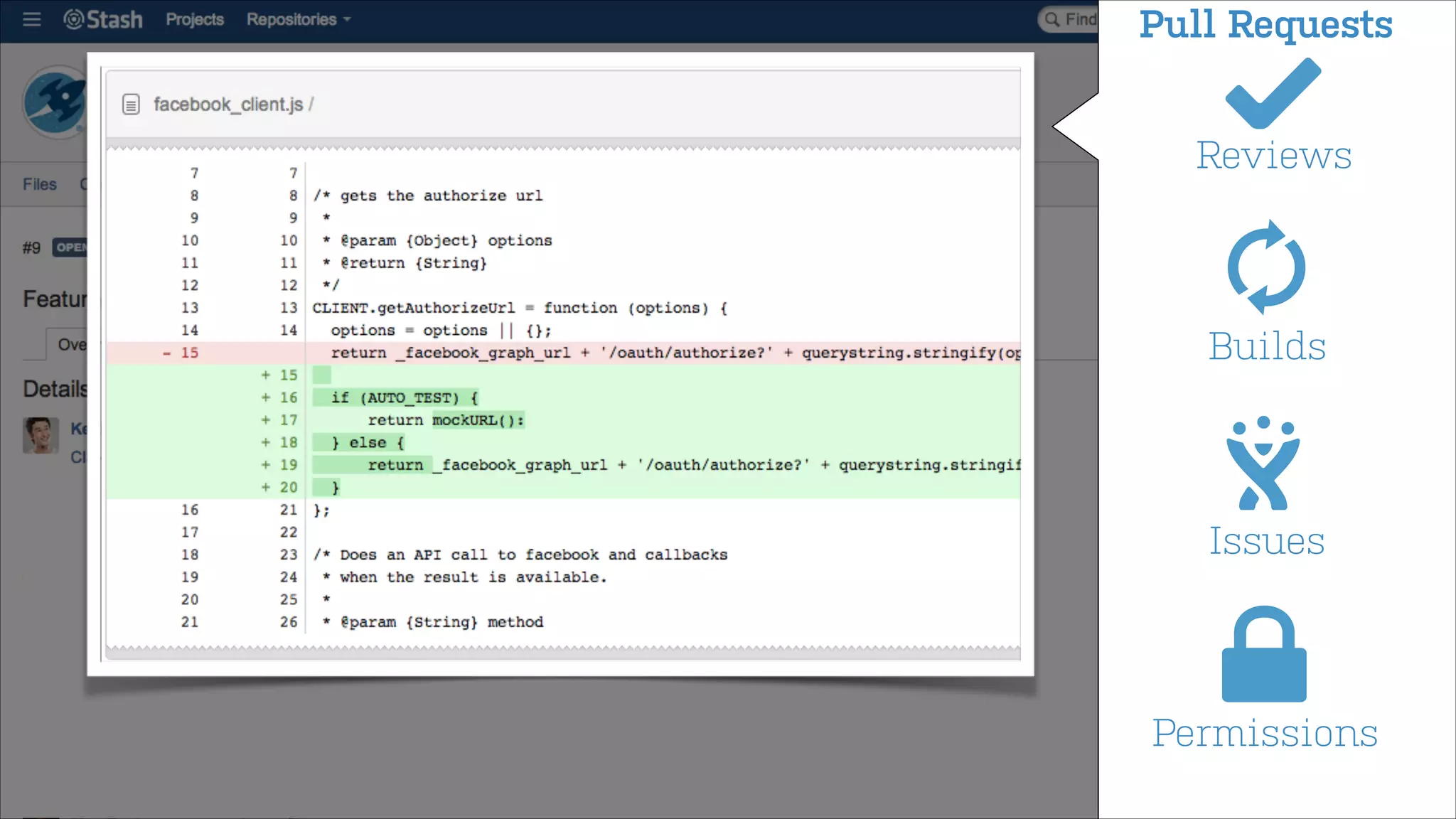Open the facebook_client.js breadcrumb link
Screen dimensions: 1456x819
click(228, 105)
